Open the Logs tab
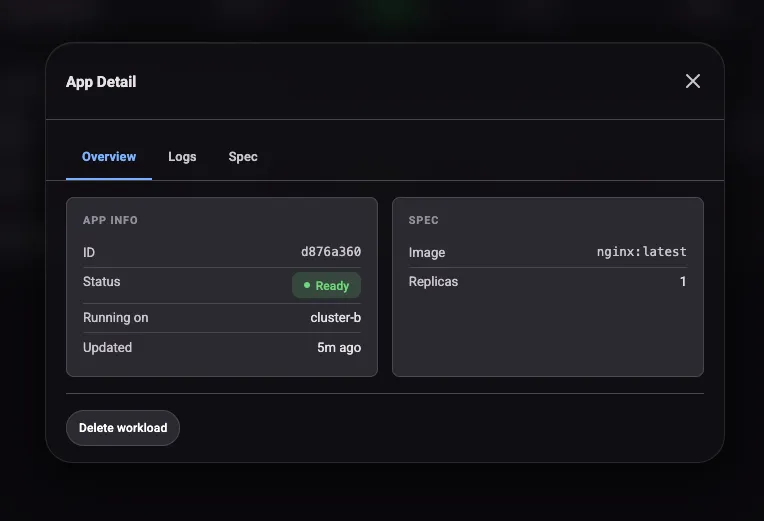This screenshot has height=521, width=764. point(182,157)
